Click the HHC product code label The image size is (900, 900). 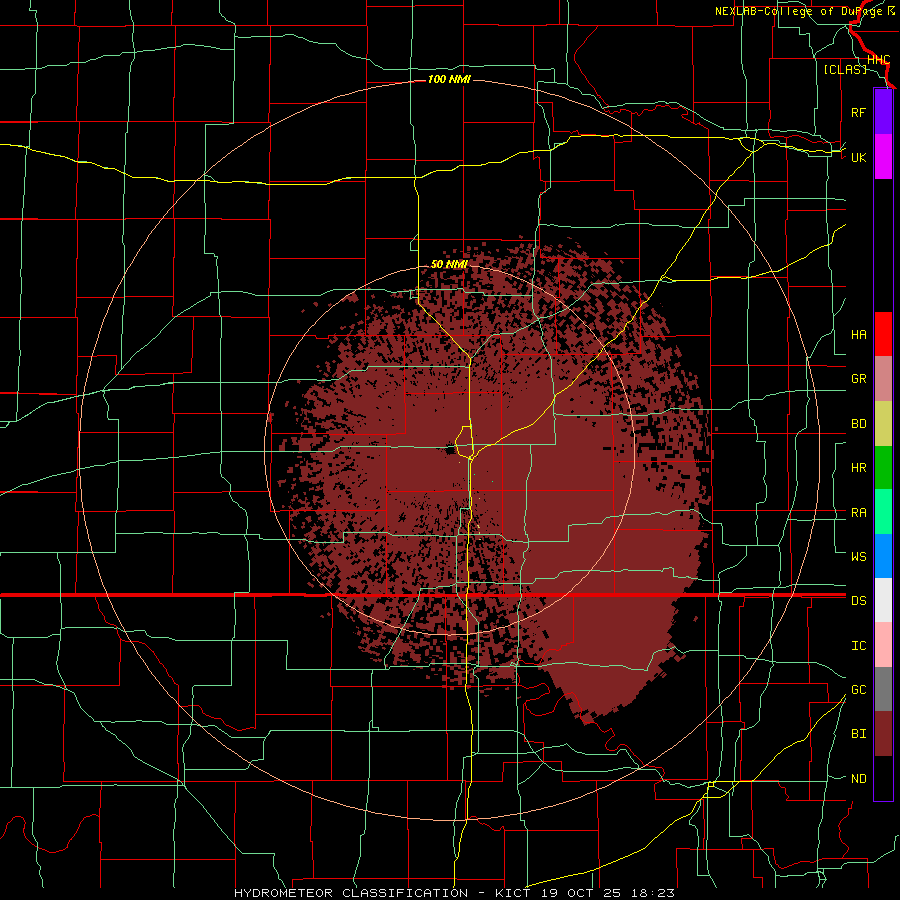point(878,60)
